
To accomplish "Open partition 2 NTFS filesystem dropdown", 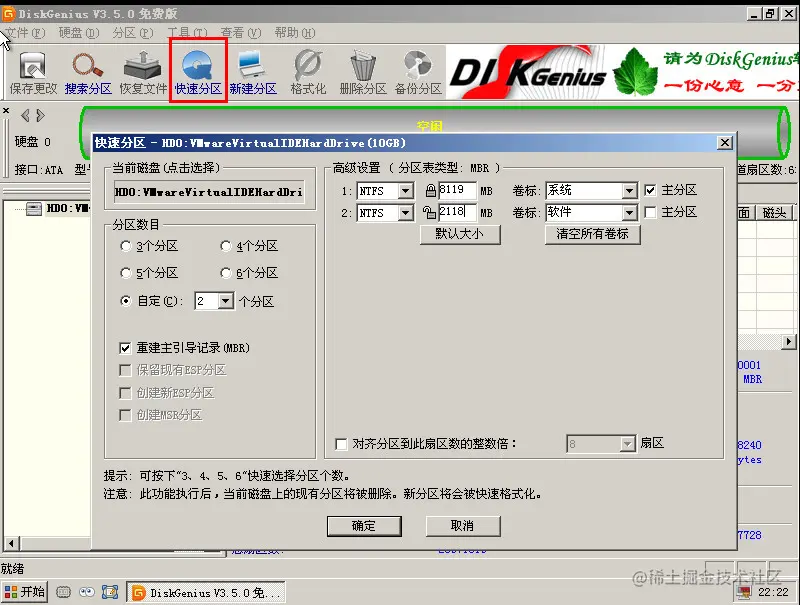I will click(406, 212).
